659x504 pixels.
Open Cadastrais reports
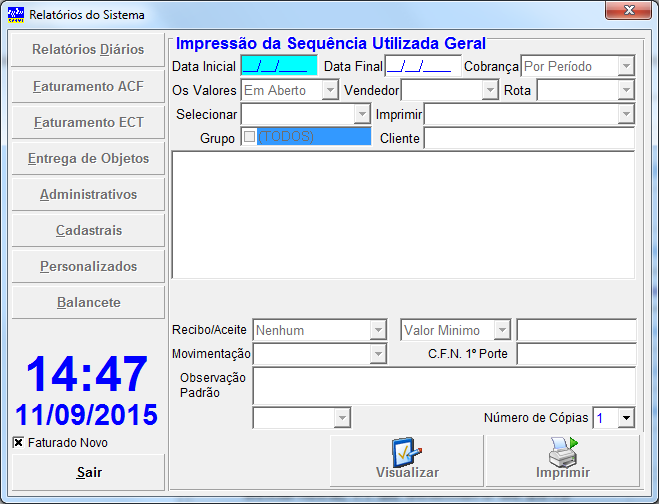pos(88,230)
